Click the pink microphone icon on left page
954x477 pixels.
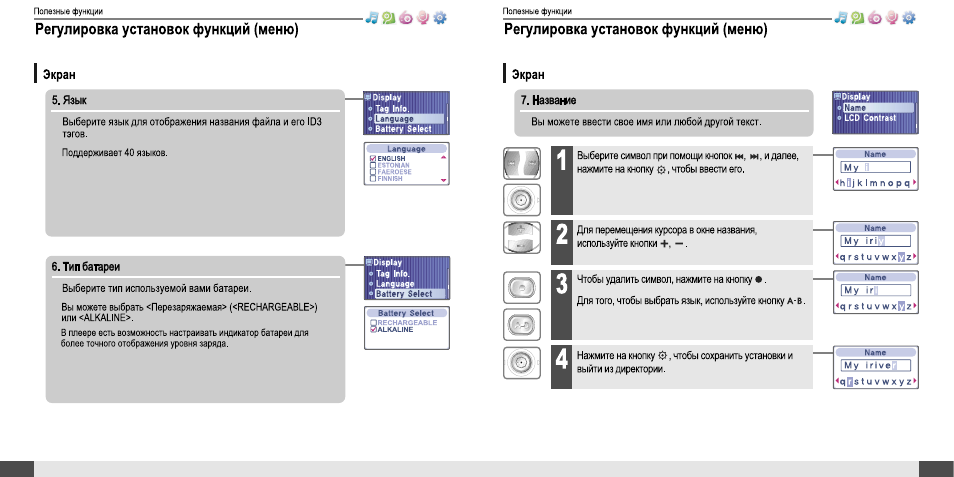pyautogui.click(x=423, y=18)
